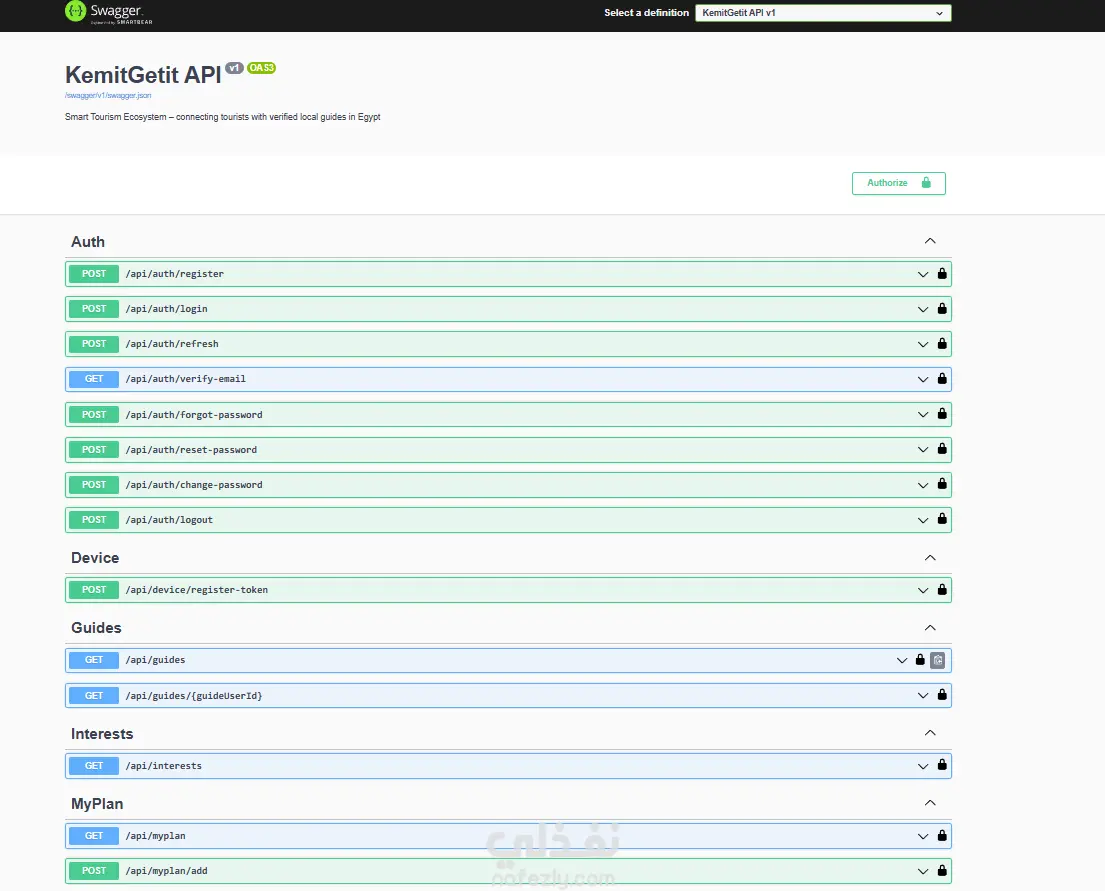Screen dimensions: 1105x891
Task: Expand /api/auth/refresh with its arrow
Action: tap(923, 344)
